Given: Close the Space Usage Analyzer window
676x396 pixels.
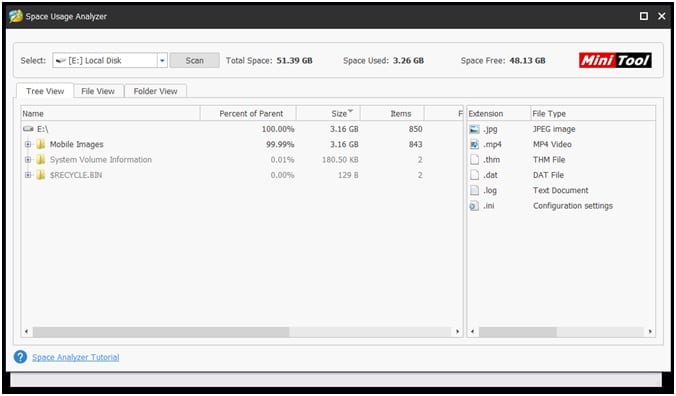Looking at the screenshot, I should point(662,16).
